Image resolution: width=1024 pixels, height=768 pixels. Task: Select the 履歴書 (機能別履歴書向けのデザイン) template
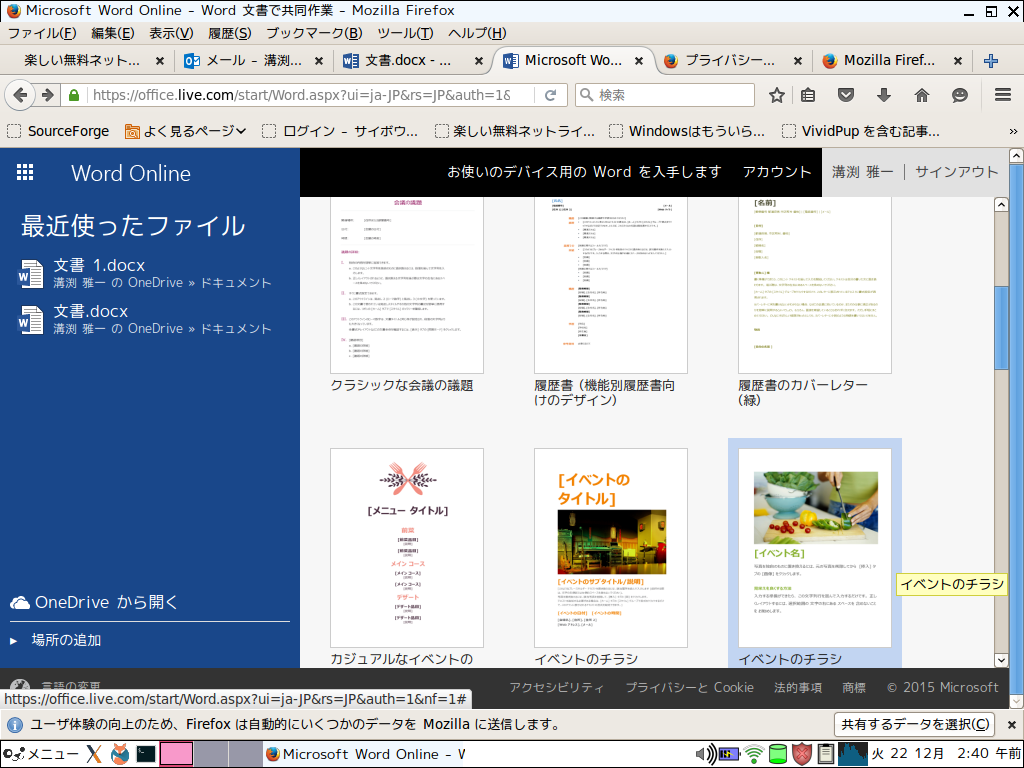[611, 285]
